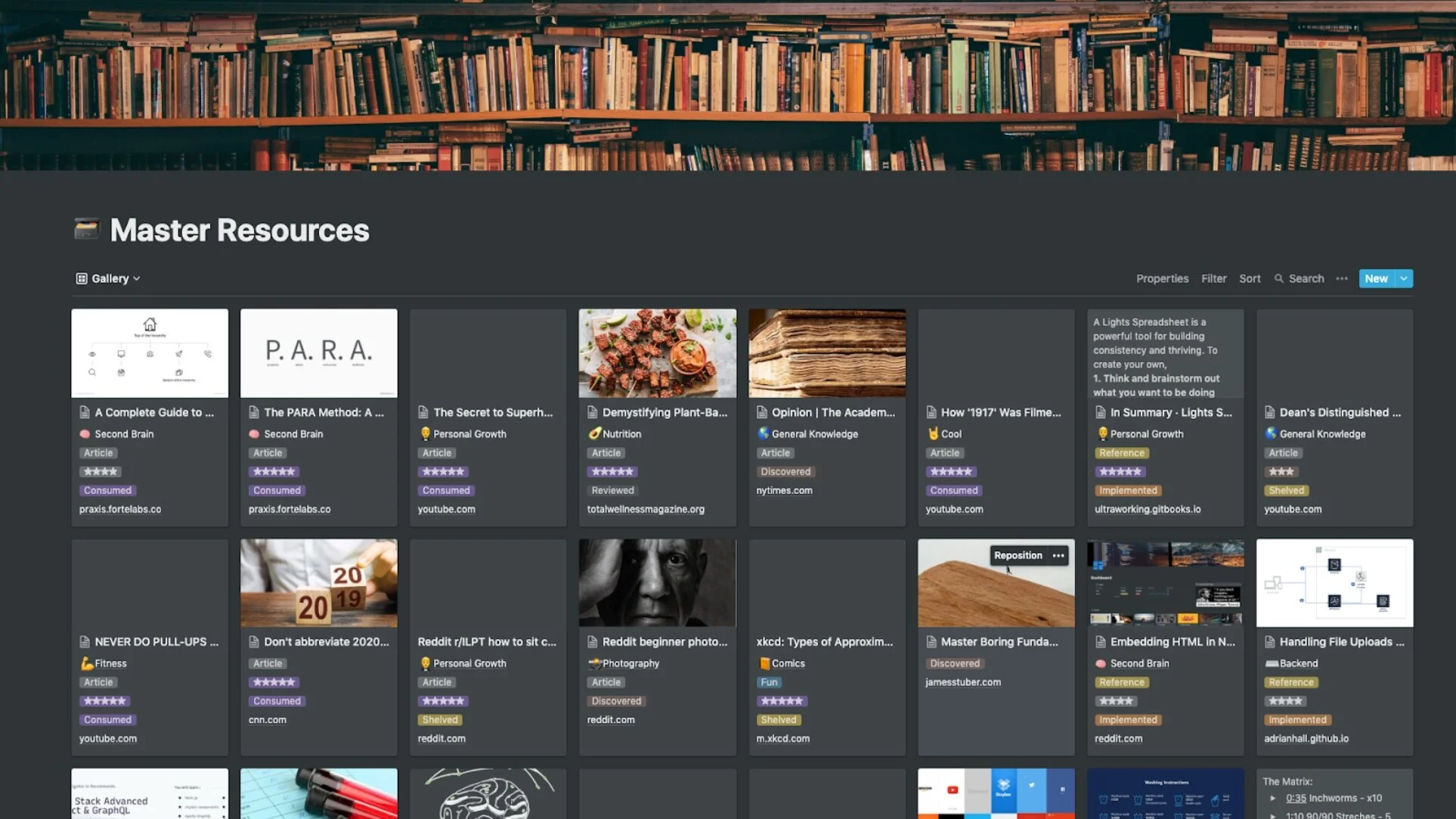
Task: Expand the Inchworms toggle in The Matrix card
Action: click(x=1273, y=798)
